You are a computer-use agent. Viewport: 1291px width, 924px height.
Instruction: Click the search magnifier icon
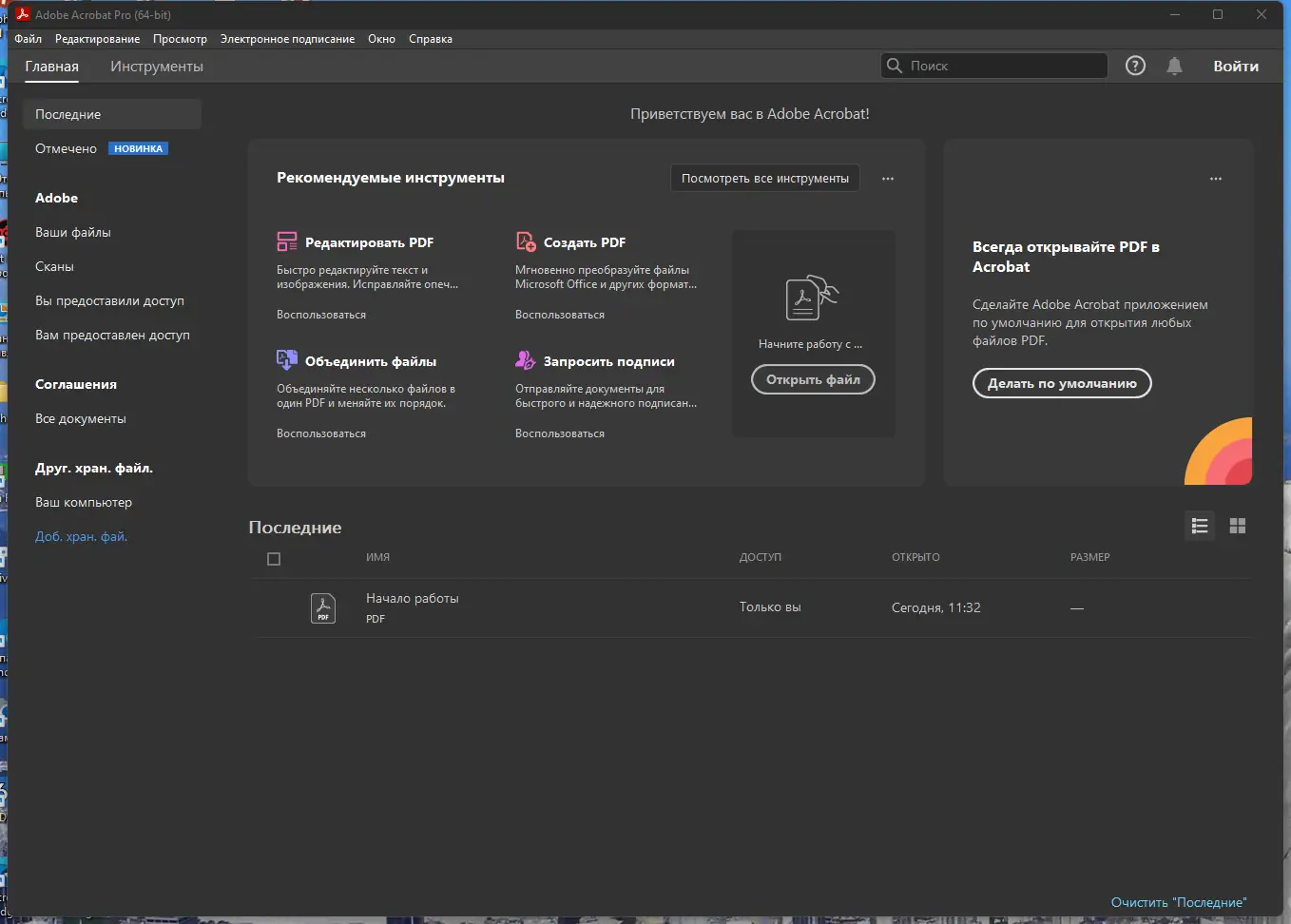[895, 66]
